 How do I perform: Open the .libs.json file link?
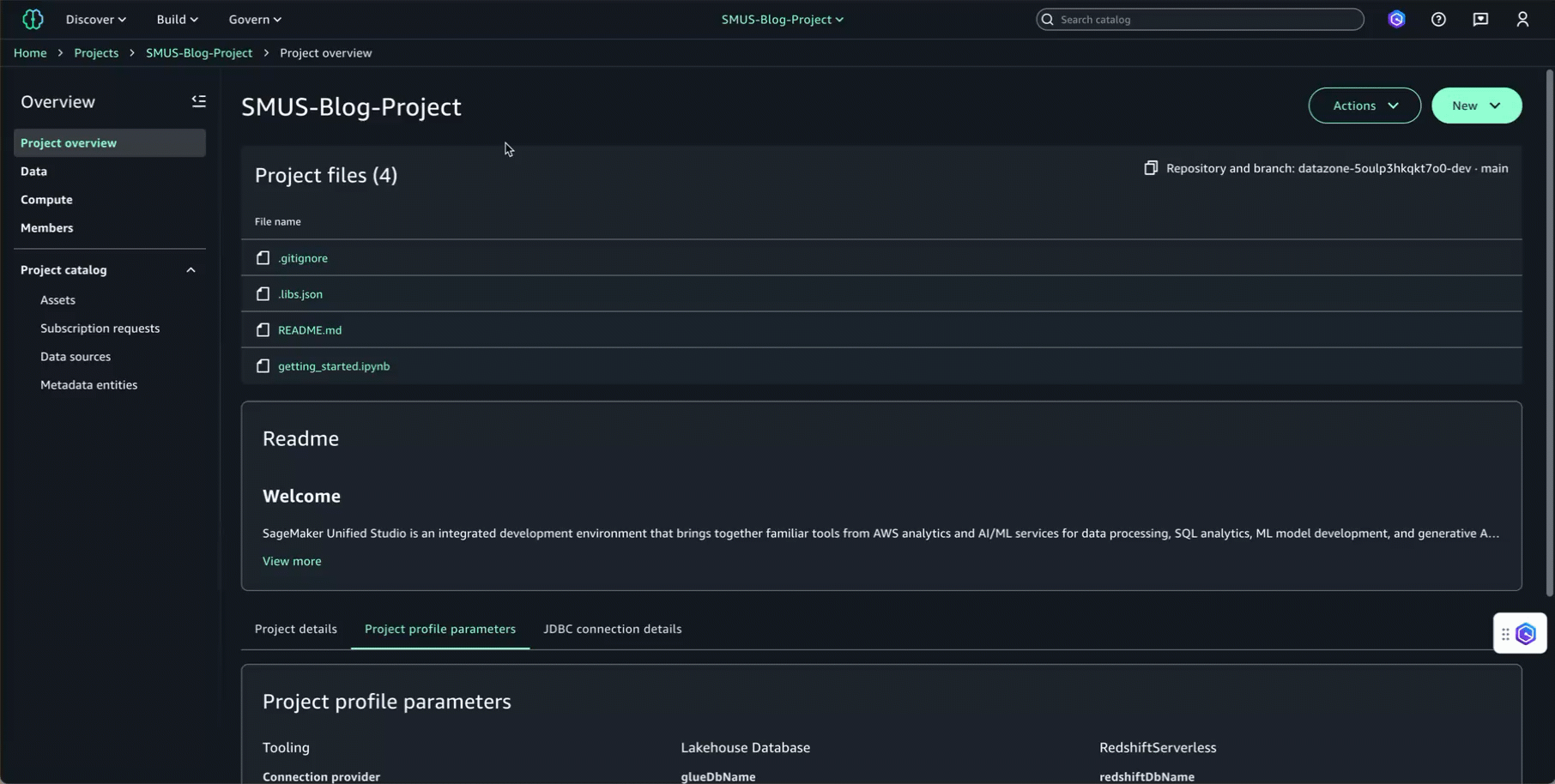pos(300,293)
